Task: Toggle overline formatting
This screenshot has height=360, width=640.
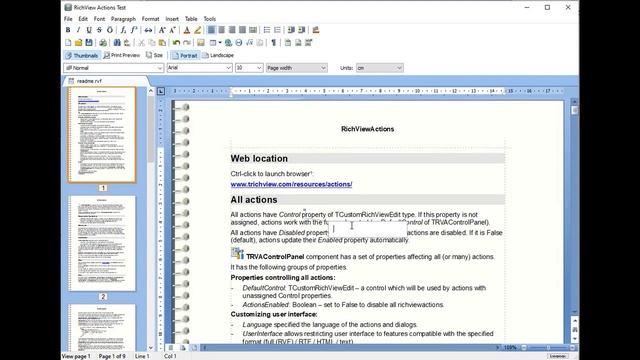Action: point(110,30)
